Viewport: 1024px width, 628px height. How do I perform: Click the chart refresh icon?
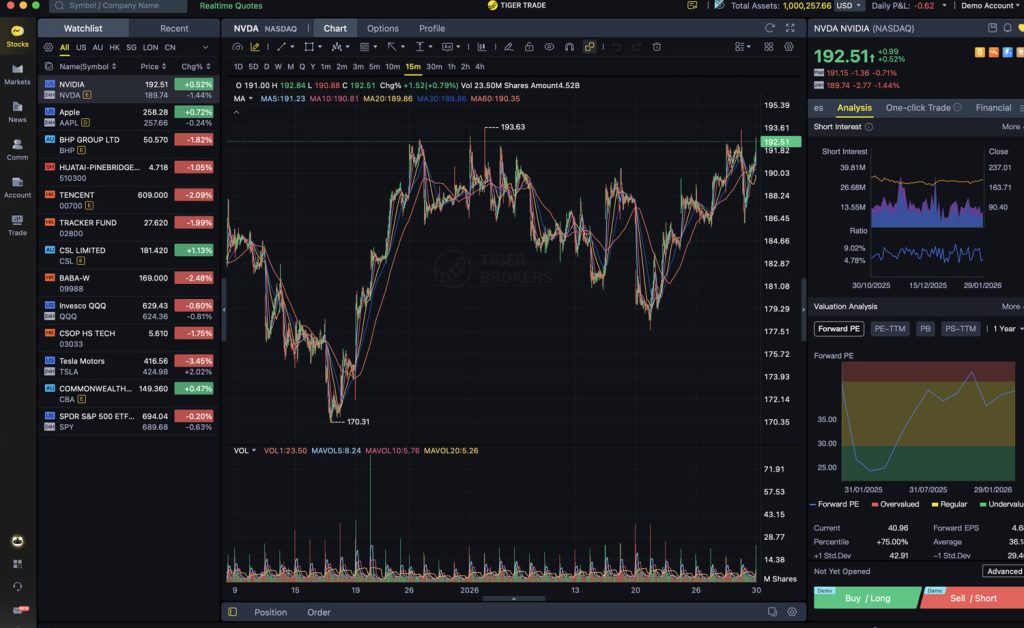point(769,28)
